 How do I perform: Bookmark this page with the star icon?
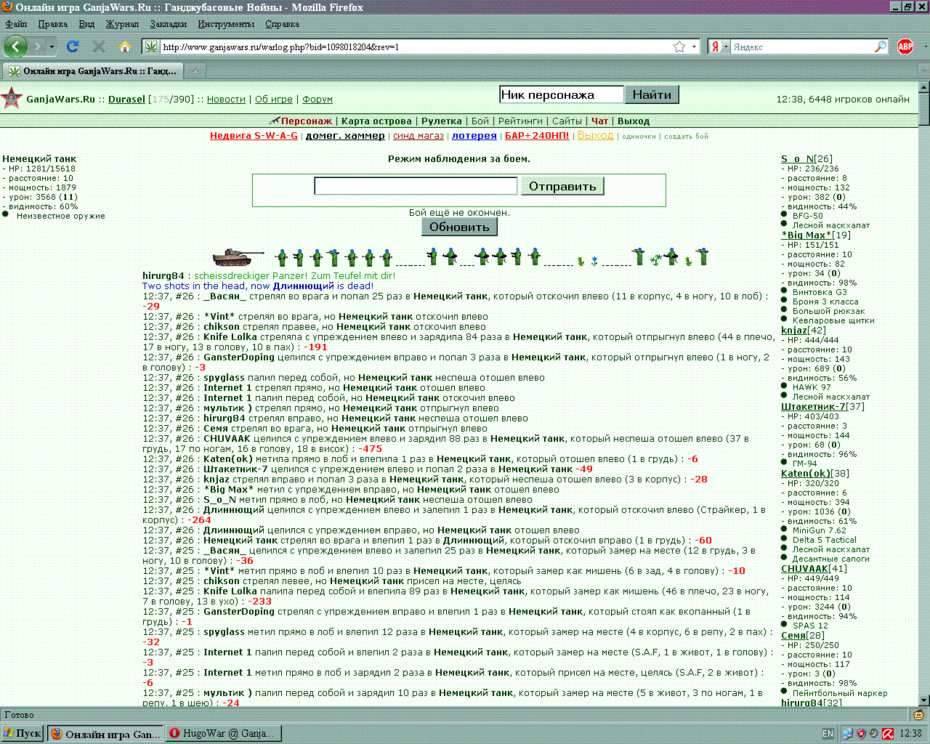coord(679,47)
